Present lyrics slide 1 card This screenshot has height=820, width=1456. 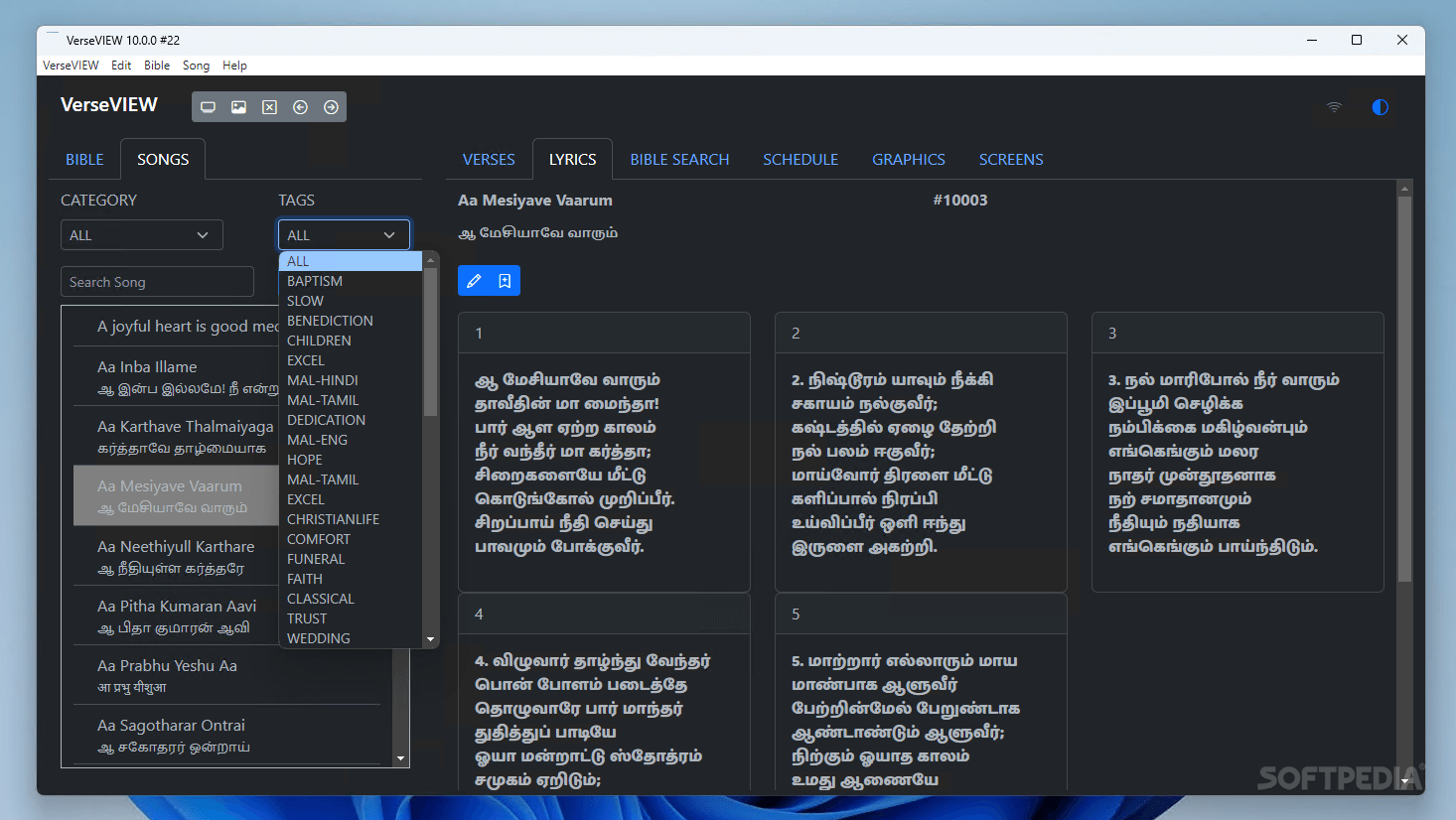(604, 452)
